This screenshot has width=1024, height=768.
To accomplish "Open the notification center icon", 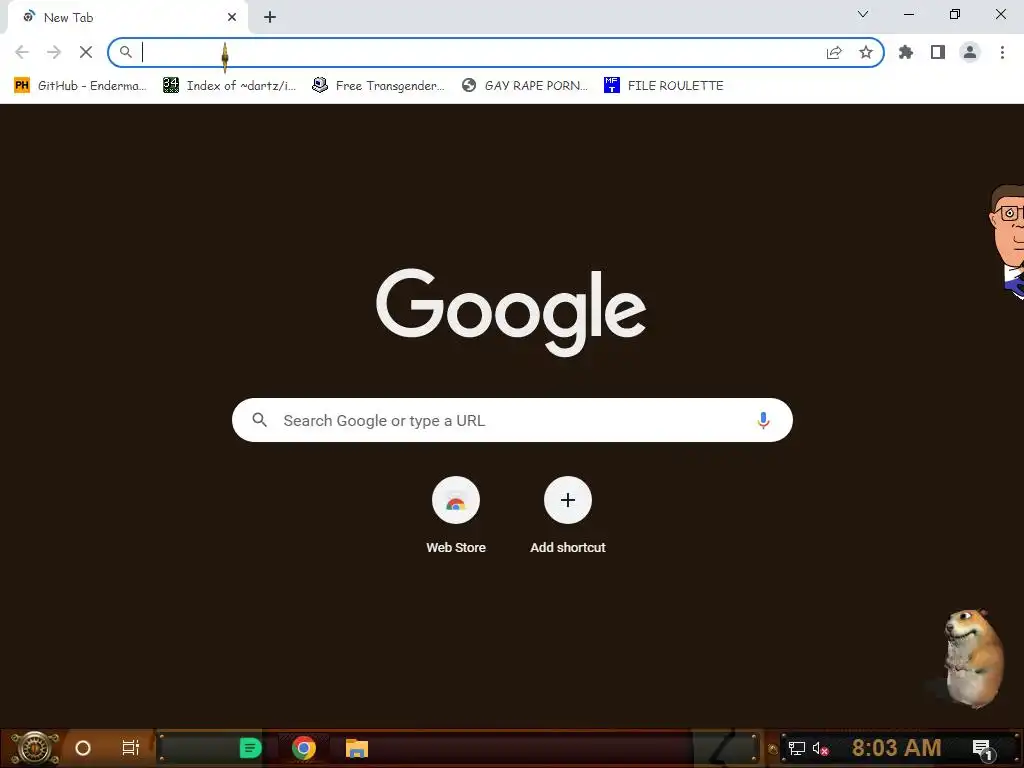I will 983,748.
